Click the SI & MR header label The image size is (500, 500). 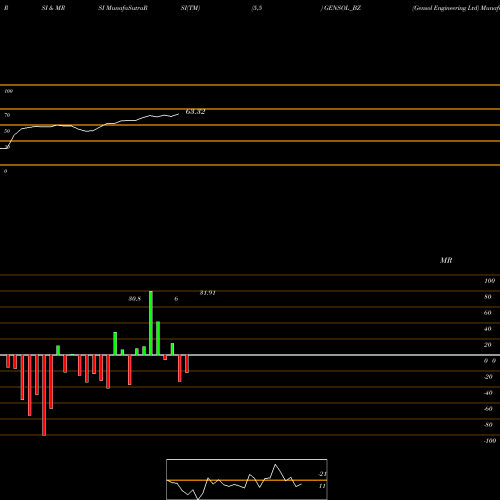click(x=53, y=8)
